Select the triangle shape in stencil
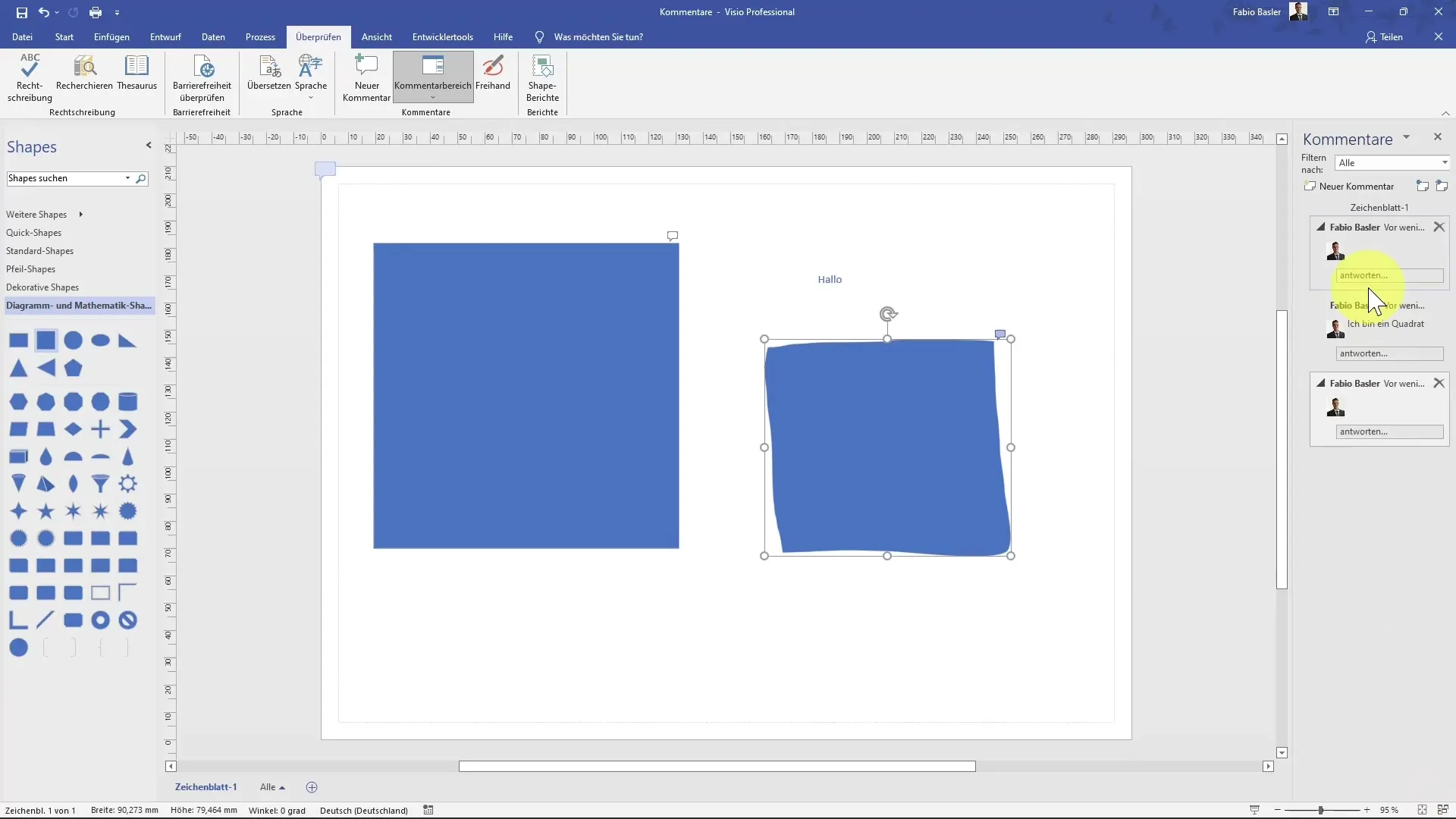This screenshot has height=819, width=1456. pos(18,368)
